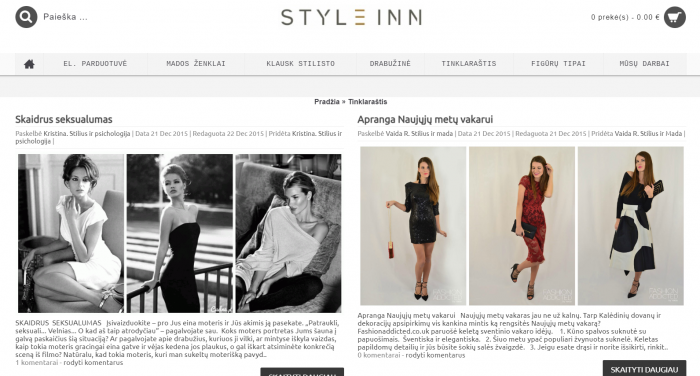700x376 pixels.
Task: Click category link Vaida R. Stilius ir Mada after Pridėta
Action: (648, 134)
